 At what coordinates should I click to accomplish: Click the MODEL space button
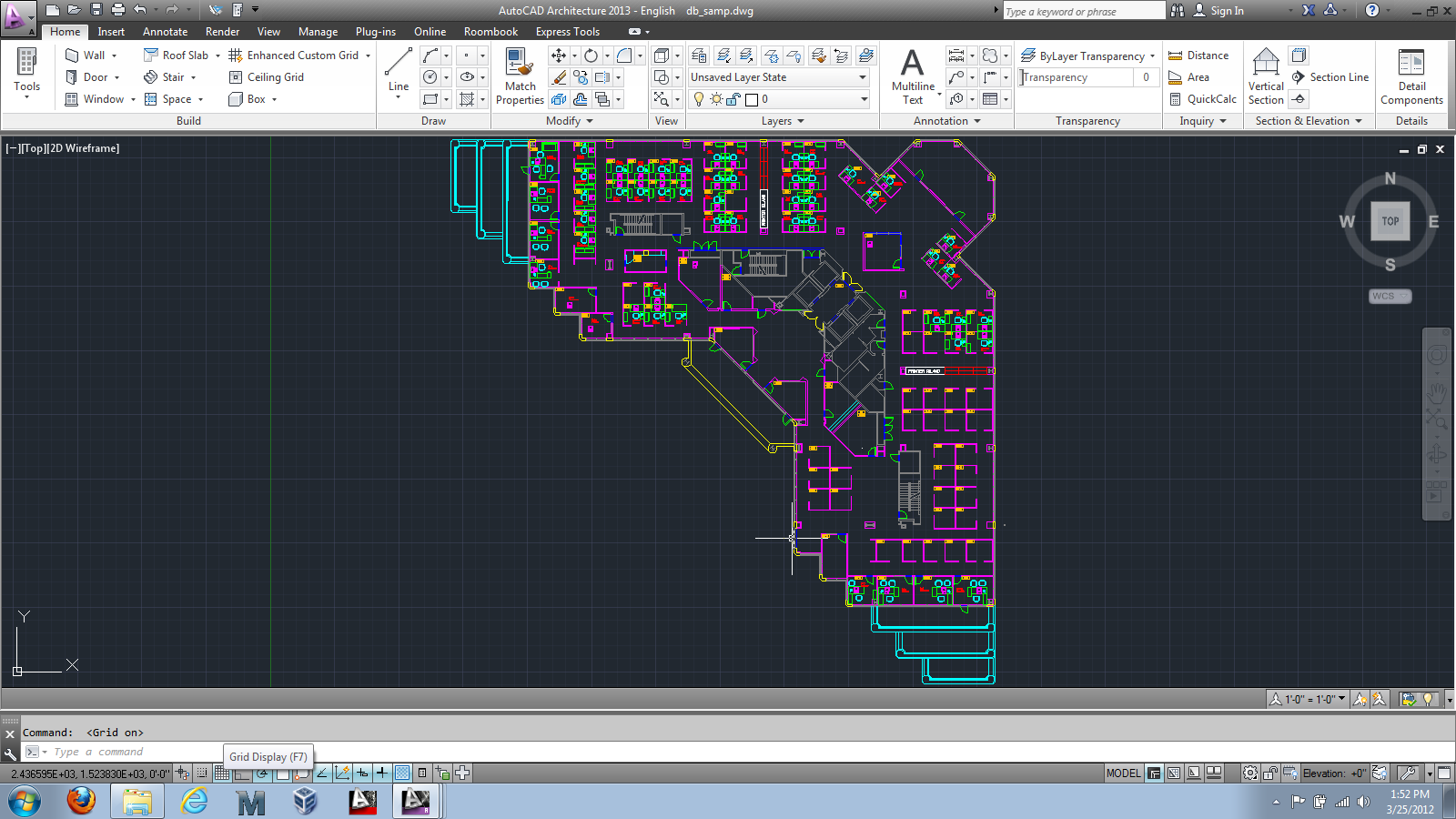coord(1122,773)
